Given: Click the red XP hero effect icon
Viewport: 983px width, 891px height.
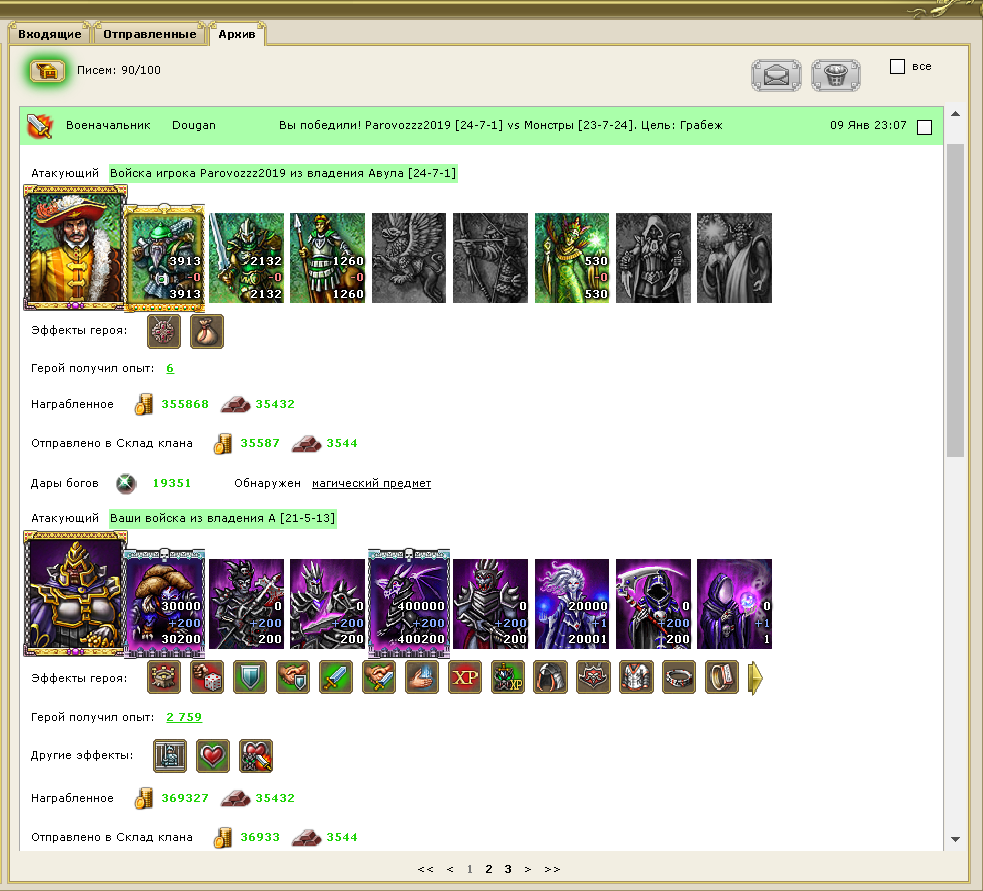Looking at the screenshot, I should 465,678.
